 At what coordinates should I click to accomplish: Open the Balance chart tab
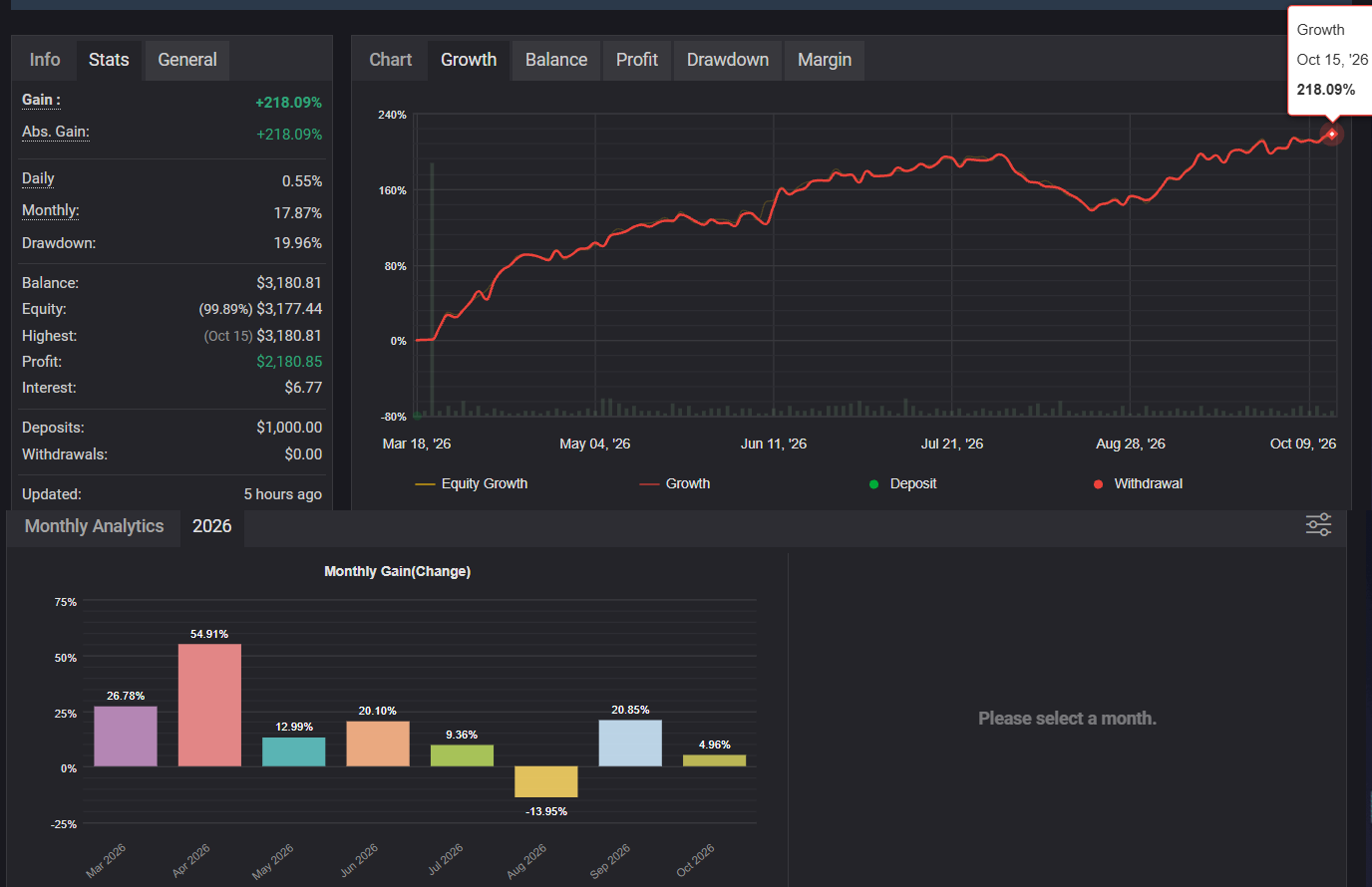(556, 60)
